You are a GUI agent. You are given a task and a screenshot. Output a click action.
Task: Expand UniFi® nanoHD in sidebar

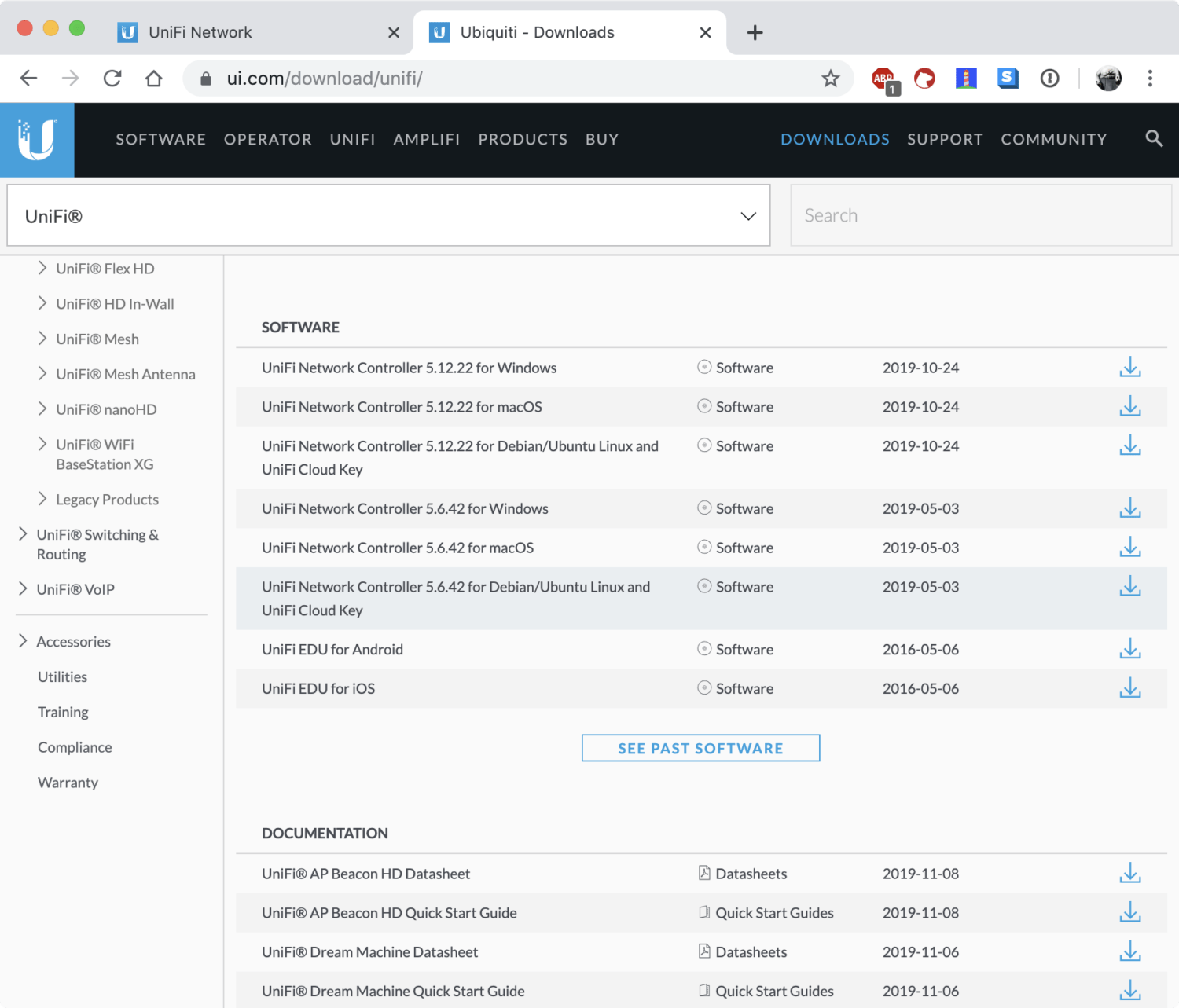(42, 409)
